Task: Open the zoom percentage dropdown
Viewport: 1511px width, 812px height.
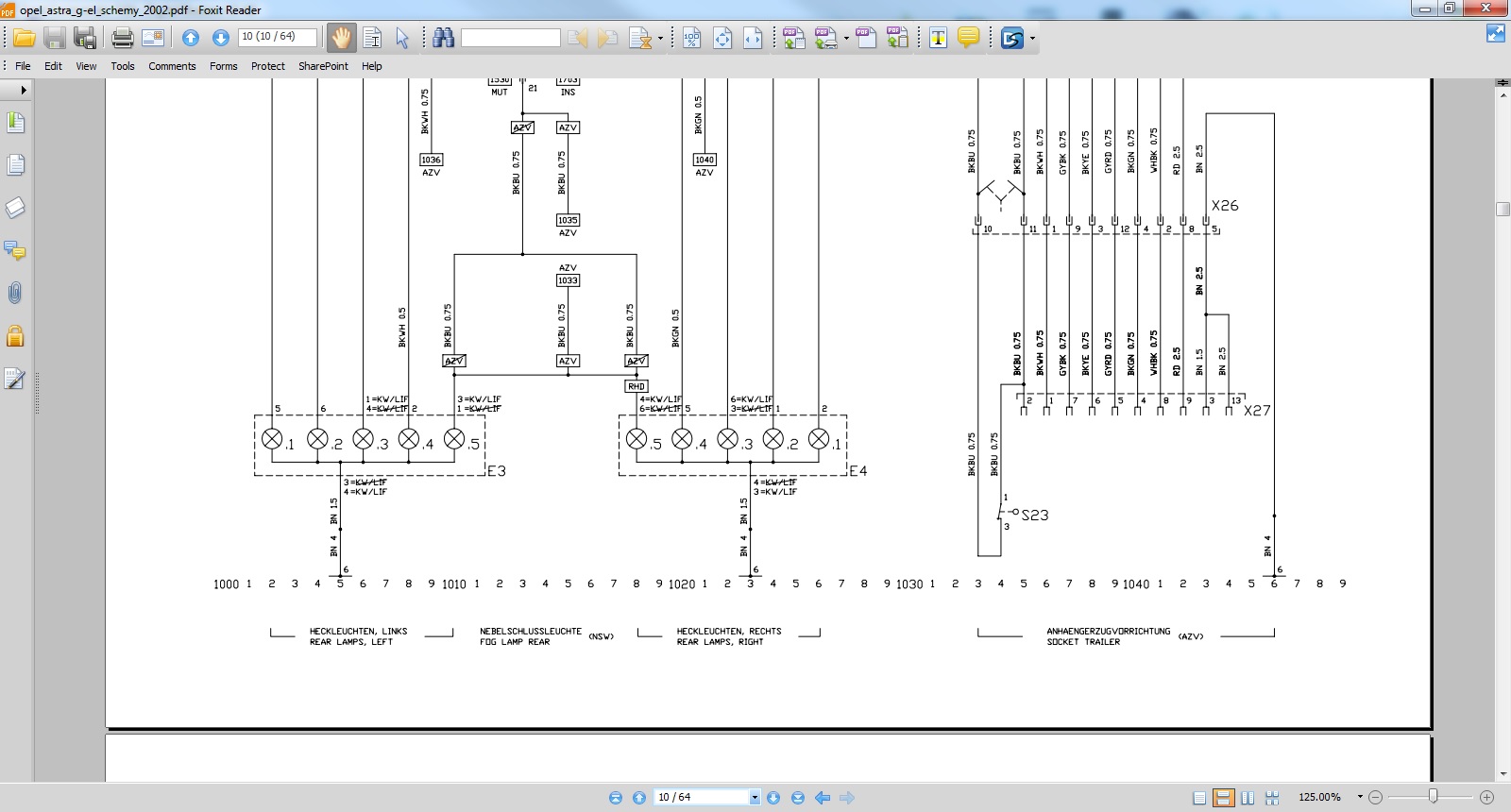Action: 1360,797
